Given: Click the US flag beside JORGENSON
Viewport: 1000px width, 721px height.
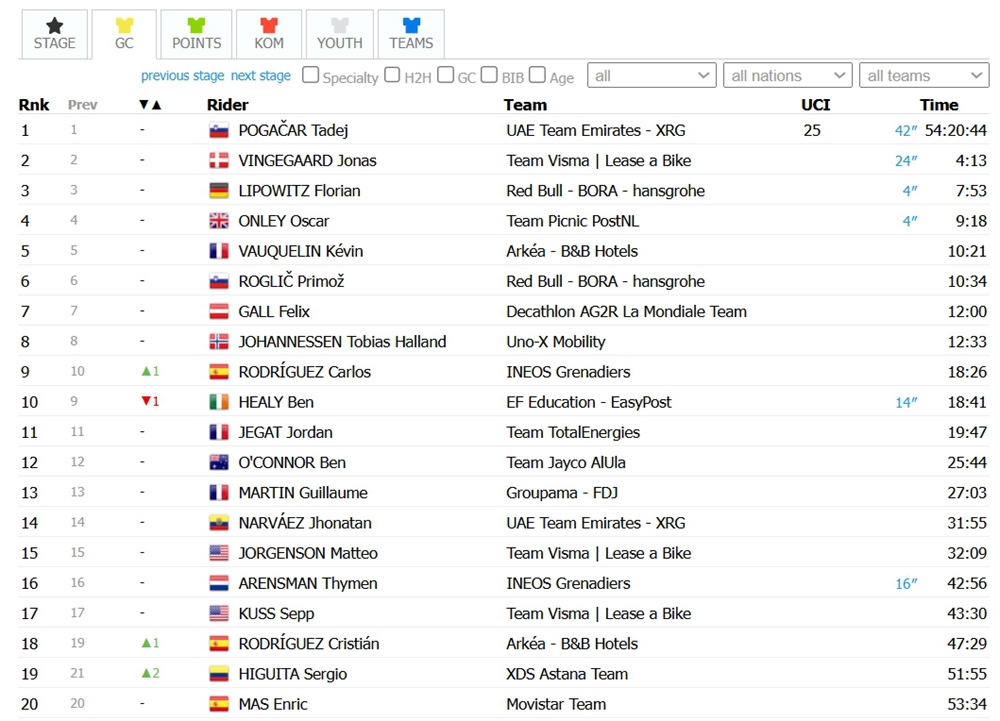Looking at the screenshot, I should (x=219, y=553).
